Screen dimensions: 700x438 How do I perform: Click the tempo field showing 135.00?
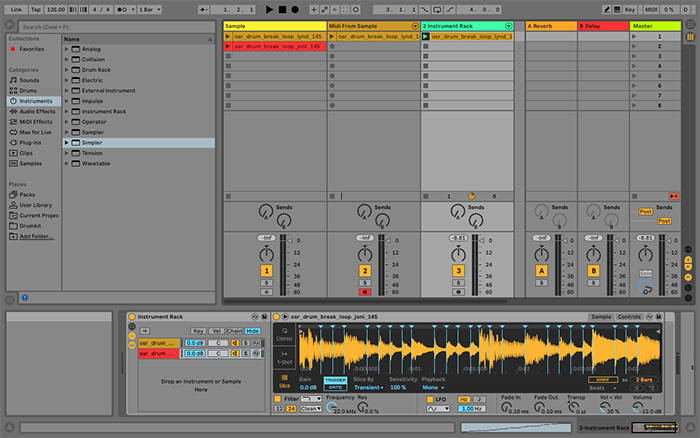[56, 9]
